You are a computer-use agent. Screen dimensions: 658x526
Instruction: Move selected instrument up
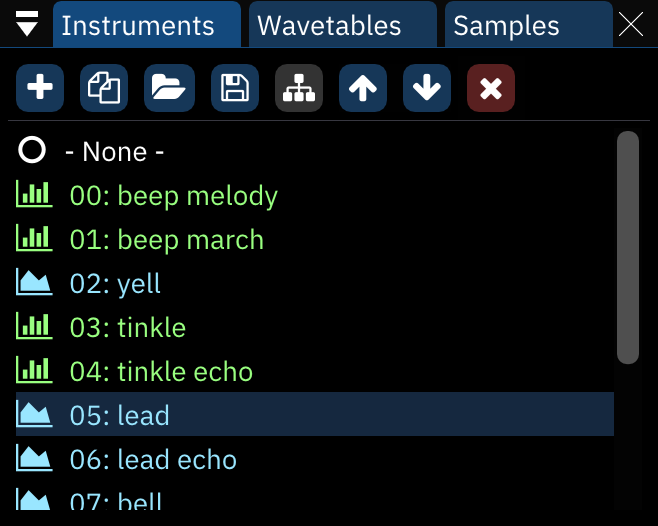click(362, 89)
